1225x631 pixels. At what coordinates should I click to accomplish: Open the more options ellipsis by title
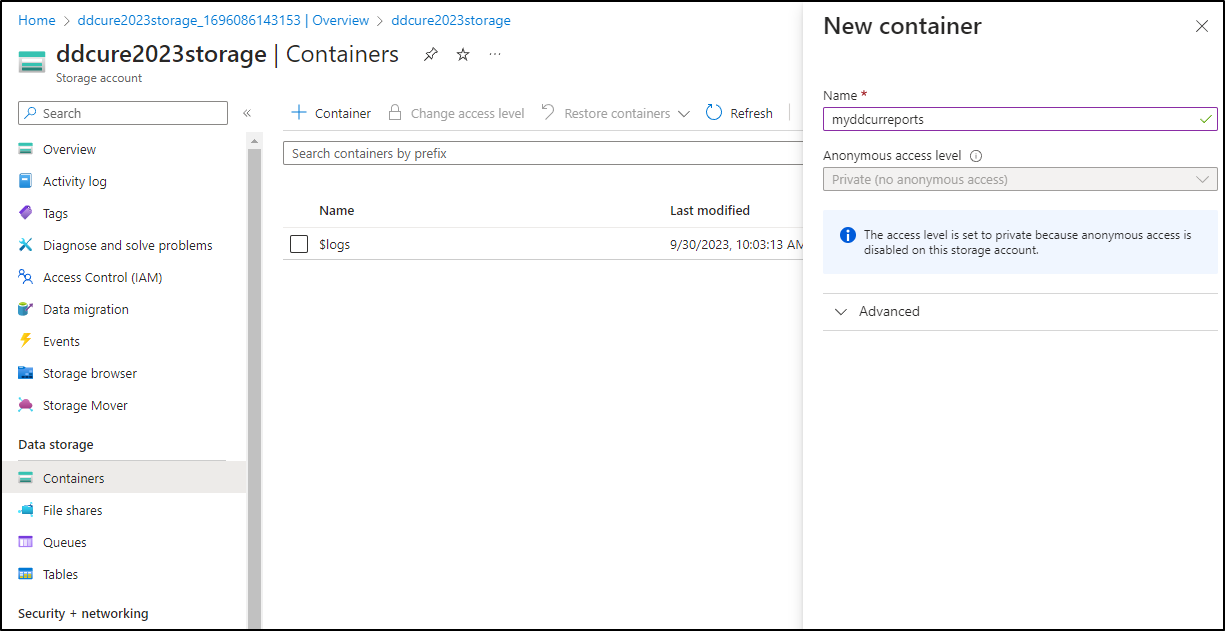click(x=495, y=54)
